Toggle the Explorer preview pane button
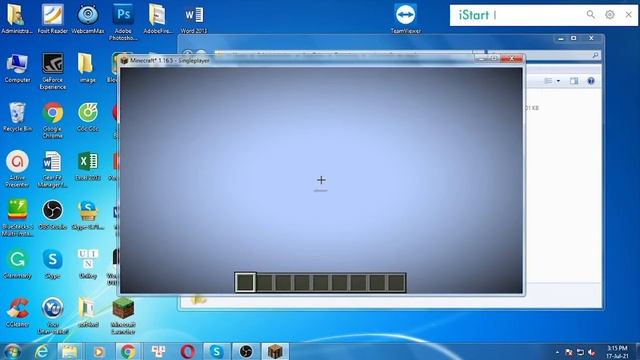 tap(574, 81)
